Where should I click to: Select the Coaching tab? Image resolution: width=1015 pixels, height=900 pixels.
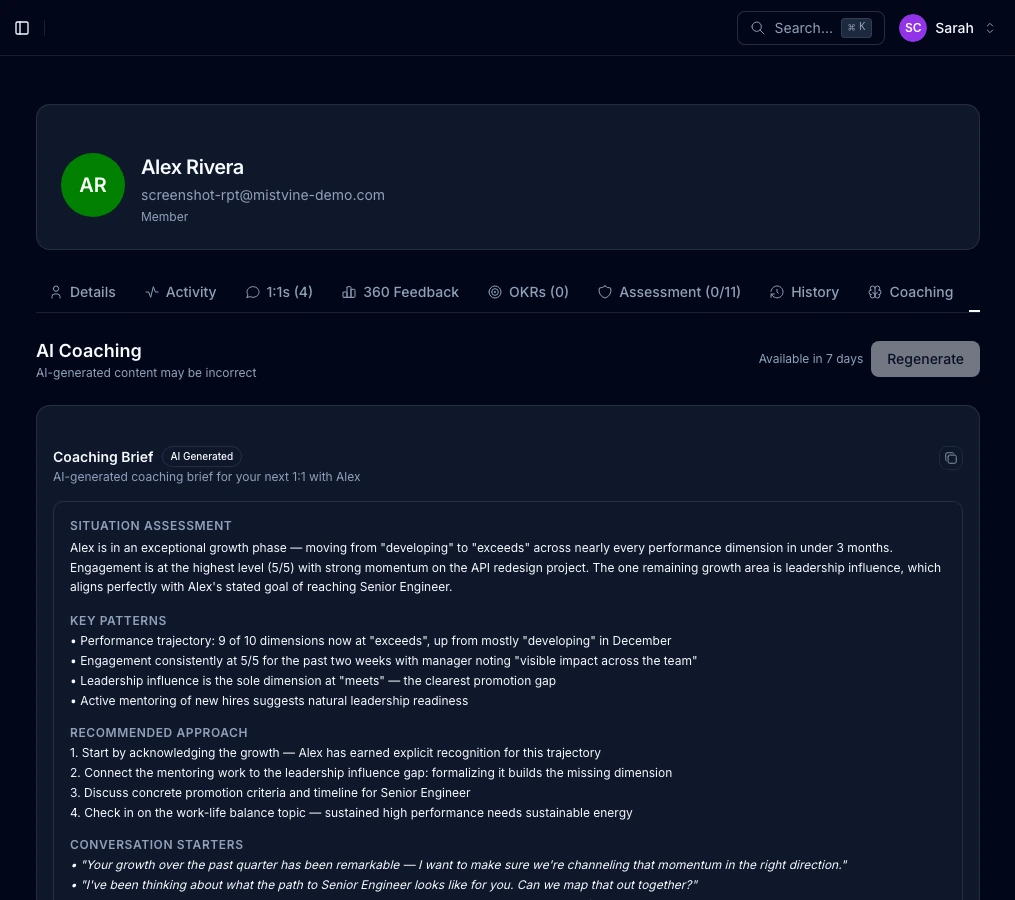coord(910,292)
